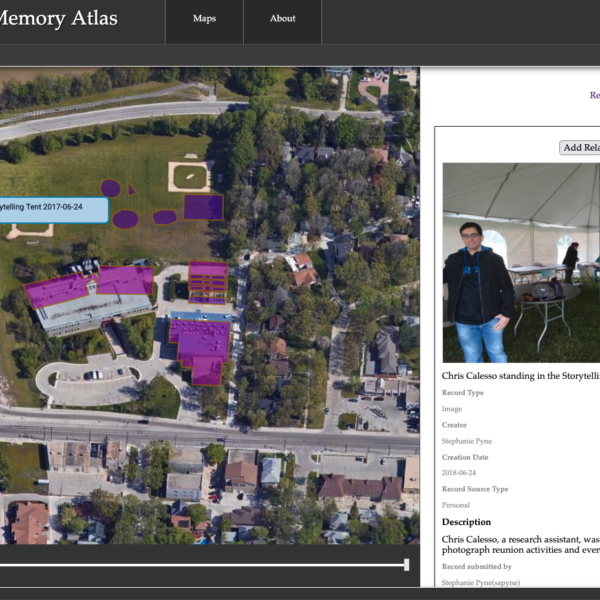Select the large purple oval below the circle
Viewport: 600px width, 600px height.
click(125, 219)
